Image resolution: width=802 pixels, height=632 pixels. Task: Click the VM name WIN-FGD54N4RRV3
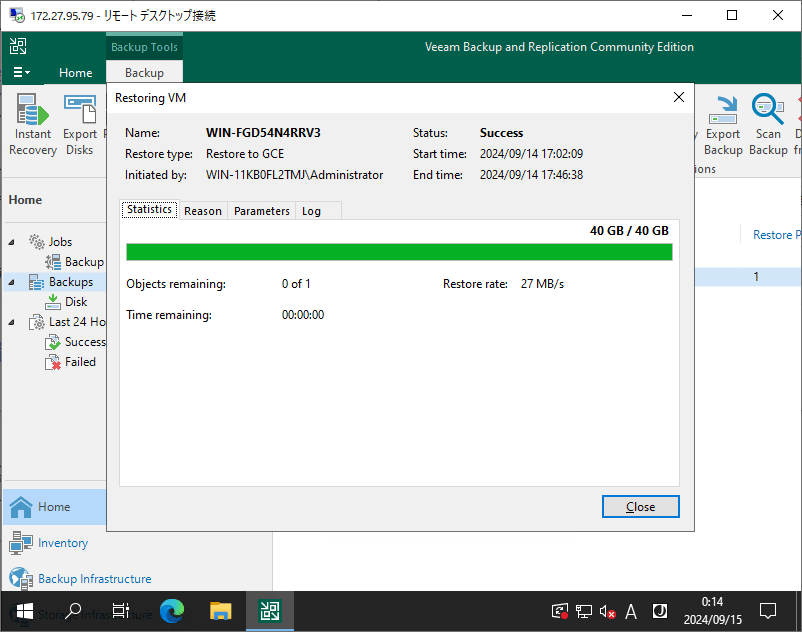click(263, 133)
